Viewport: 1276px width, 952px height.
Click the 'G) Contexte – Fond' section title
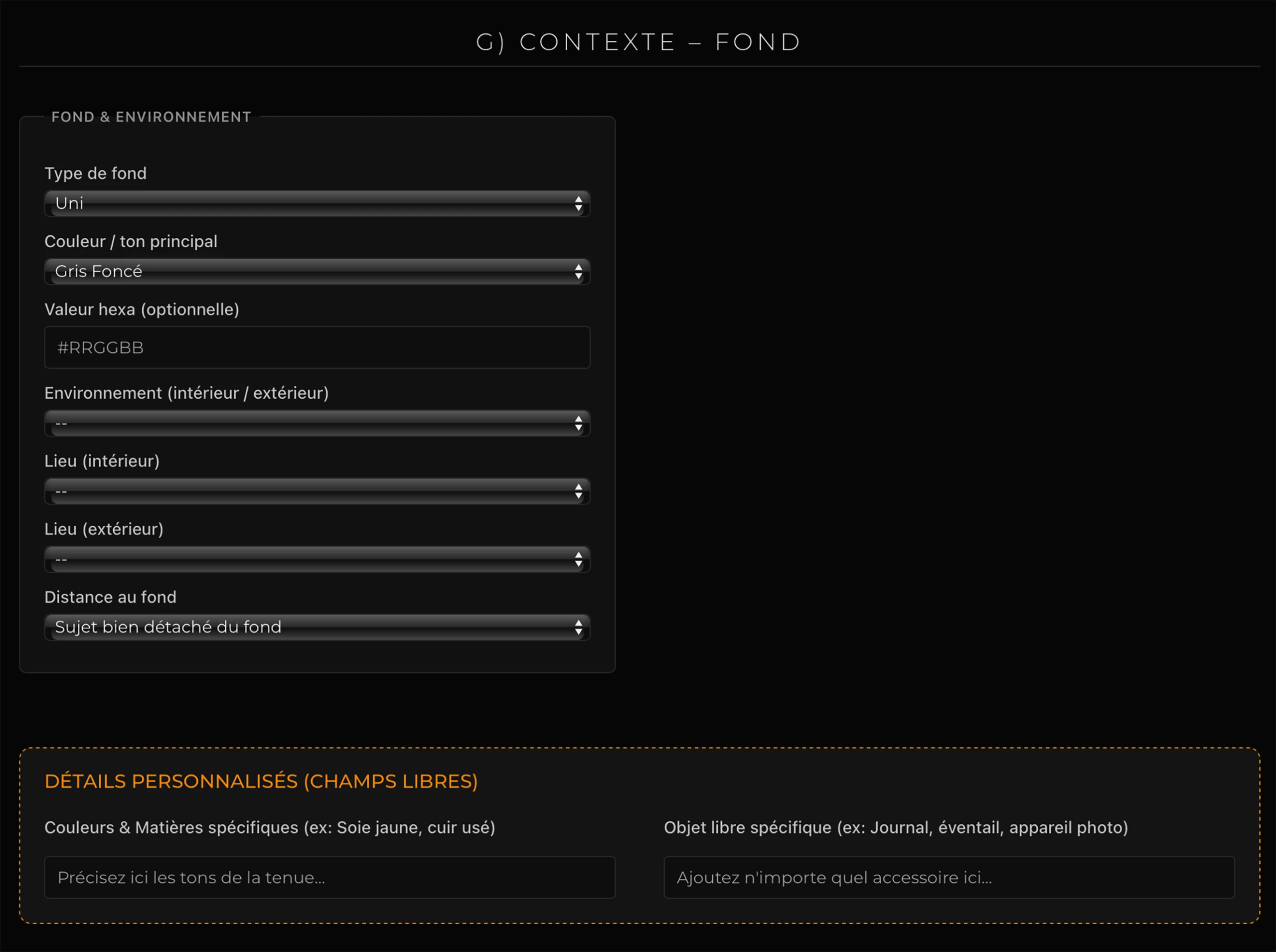pyautogui.click(x=638, y=42)
